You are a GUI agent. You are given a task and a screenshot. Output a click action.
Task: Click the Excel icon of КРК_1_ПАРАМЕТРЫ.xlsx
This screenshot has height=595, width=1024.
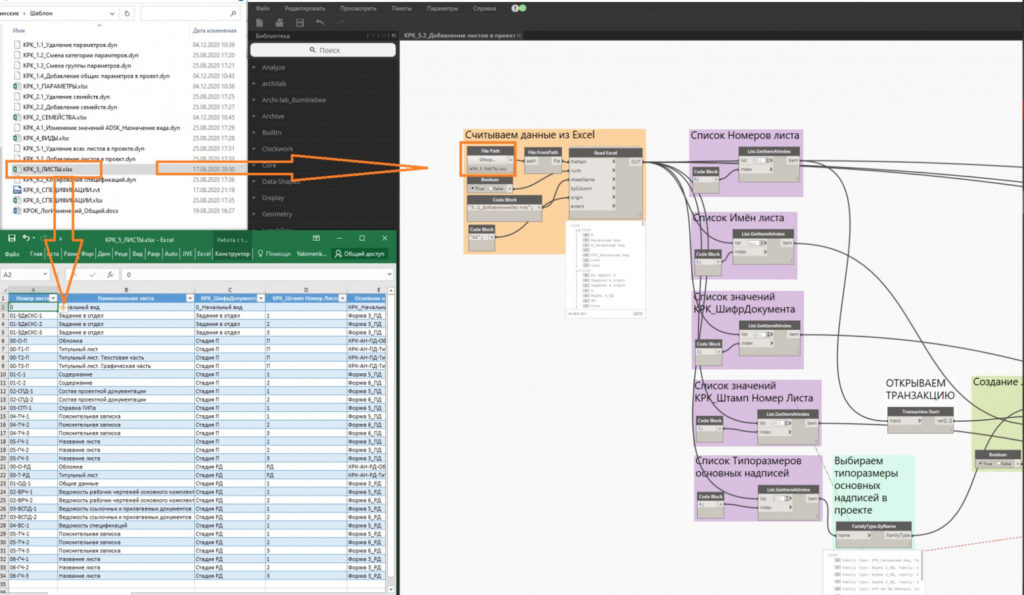(x=16, y=86)
